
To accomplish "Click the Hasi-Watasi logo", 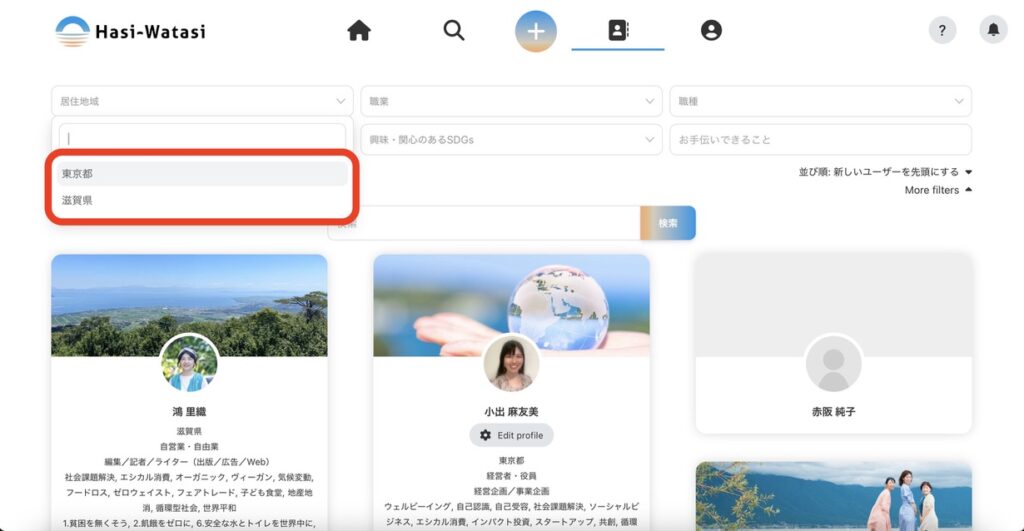I will 130,31.
